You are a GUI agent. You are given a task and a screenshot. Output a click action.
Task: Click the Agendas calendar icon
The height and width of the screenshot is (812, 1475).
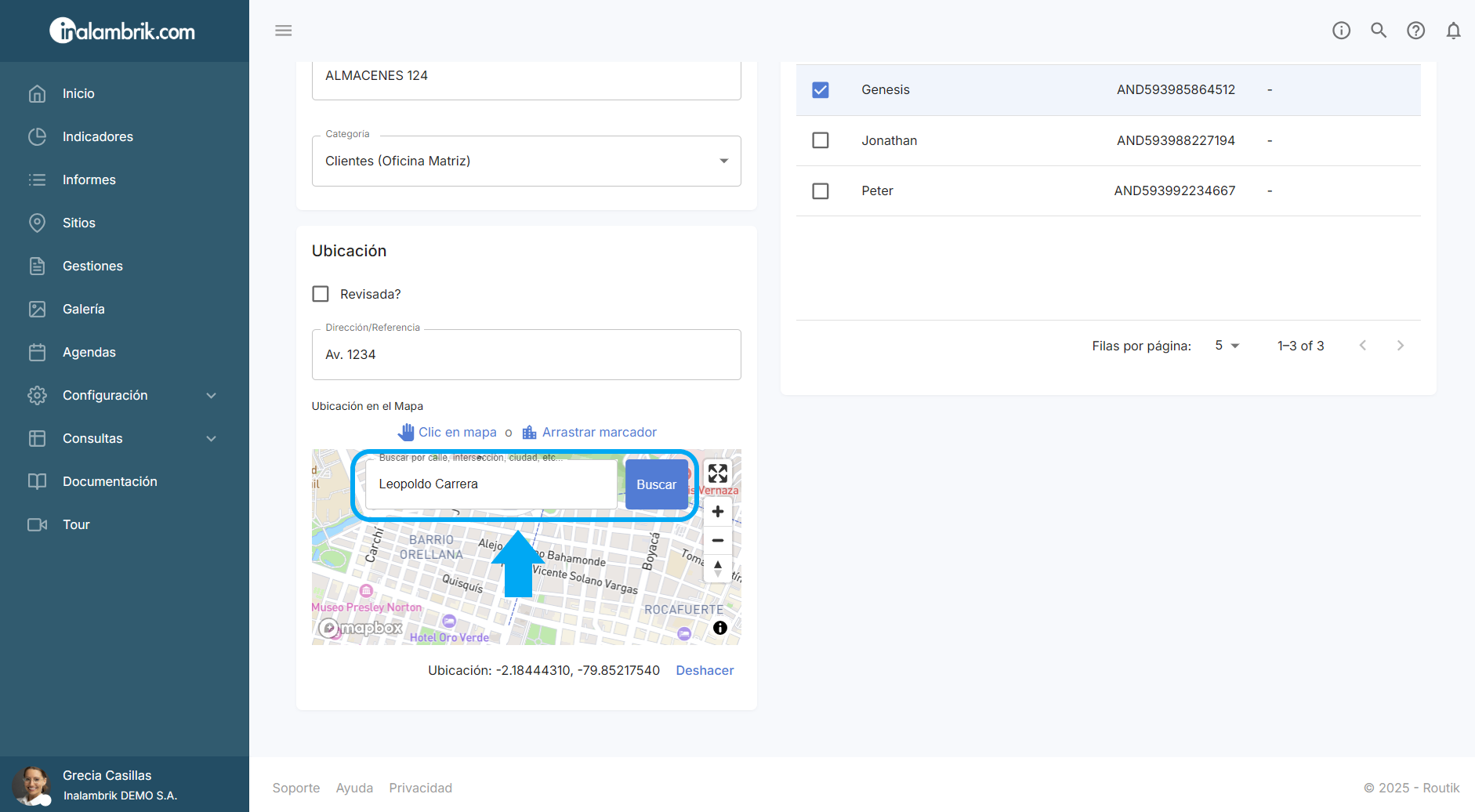[x=37, y=352]
